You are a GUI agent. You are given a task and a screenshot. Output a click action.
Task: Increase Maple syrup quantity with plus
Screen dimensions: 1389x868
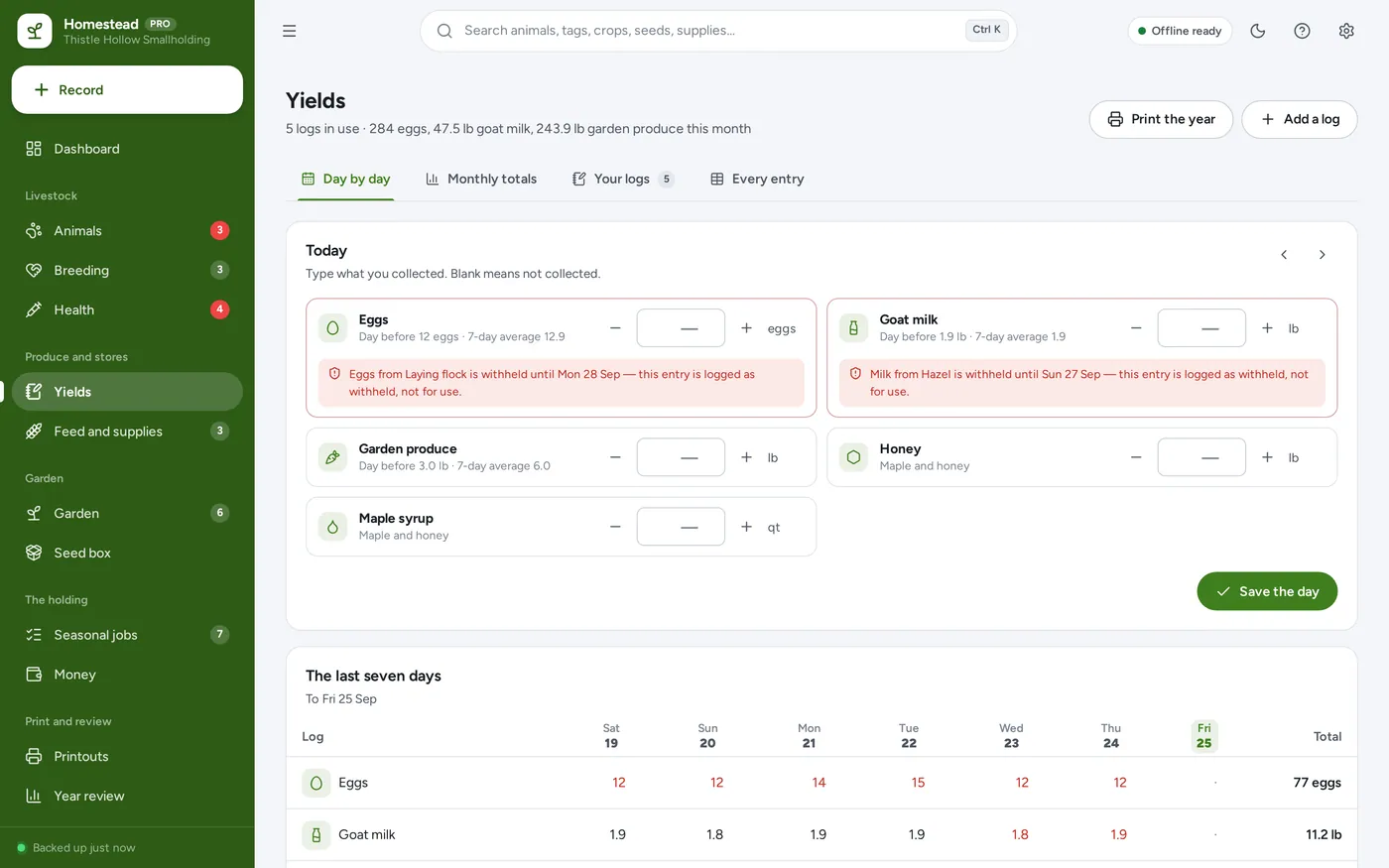[x=746, y=527]
